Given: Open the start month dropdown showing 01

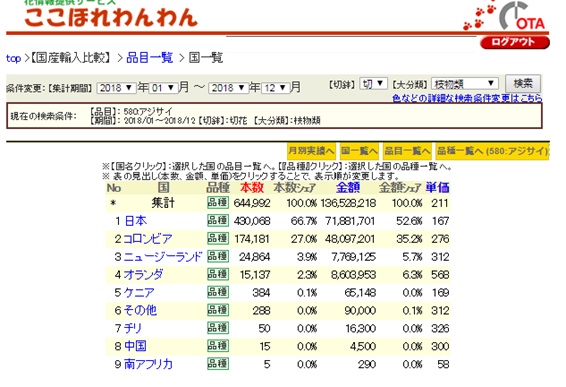Looking at the screenshot, I should click(x=164, y=88).
